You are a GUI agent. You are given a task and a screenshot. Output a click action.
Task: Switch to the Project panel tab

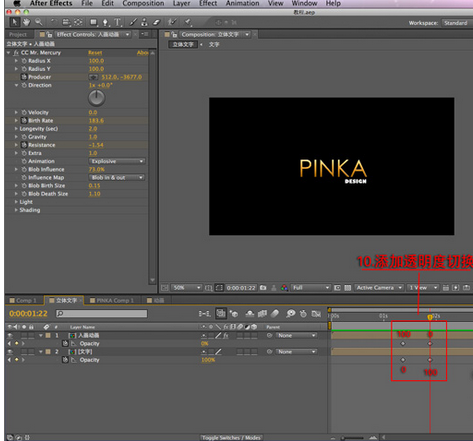18,34
